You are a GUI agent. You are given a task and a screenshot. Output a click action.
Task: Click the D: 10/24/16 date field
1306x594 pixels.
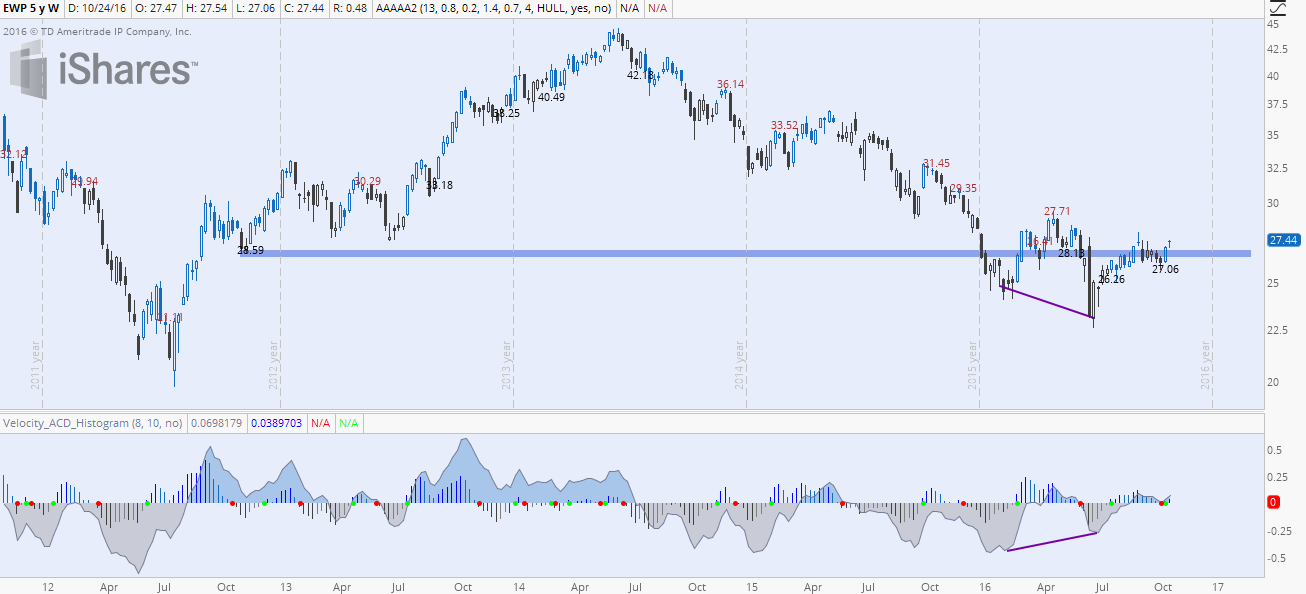[98, 9]
